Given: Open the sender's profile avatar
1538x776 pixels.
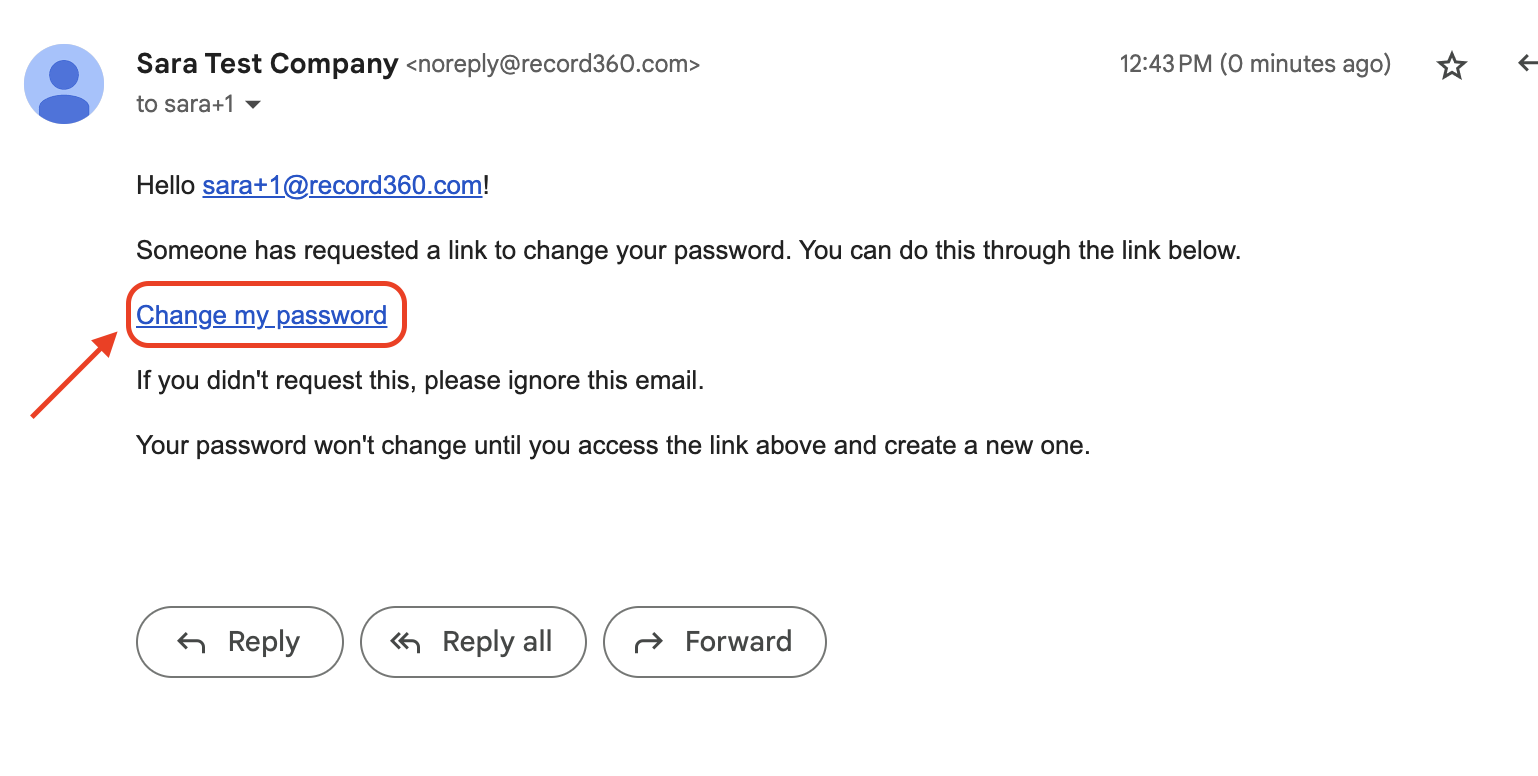Looking at the screenshot, I should (x=64, y=84).
